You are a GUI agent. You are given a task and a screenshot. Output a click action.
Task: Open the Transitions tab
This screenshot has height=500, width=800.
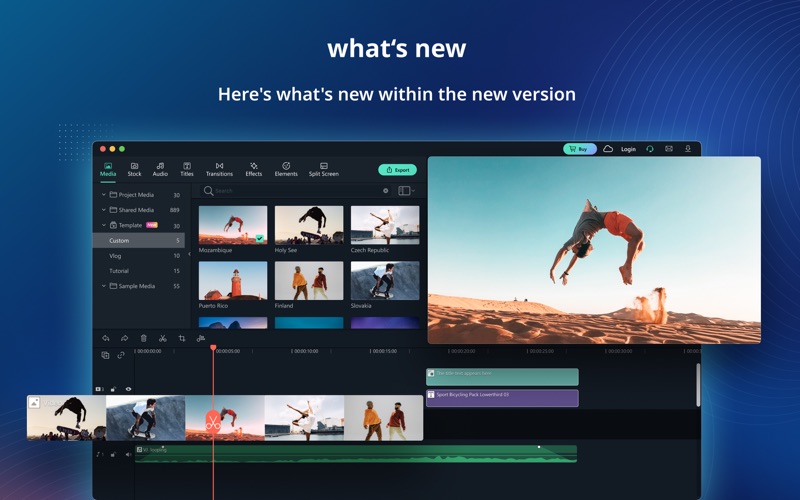(219, 170)
